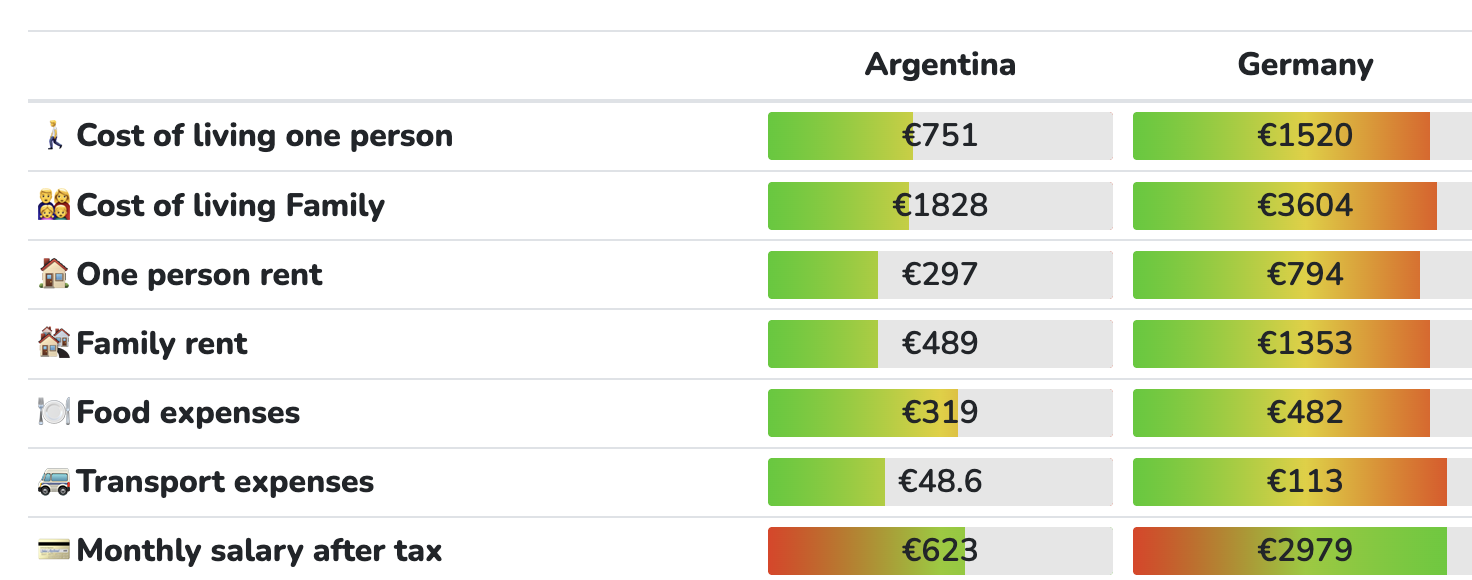Image resolution: width=1472 pixels, height=580 pixels.
Task: Click the Monthly salary after tax label
Action: 259,550
